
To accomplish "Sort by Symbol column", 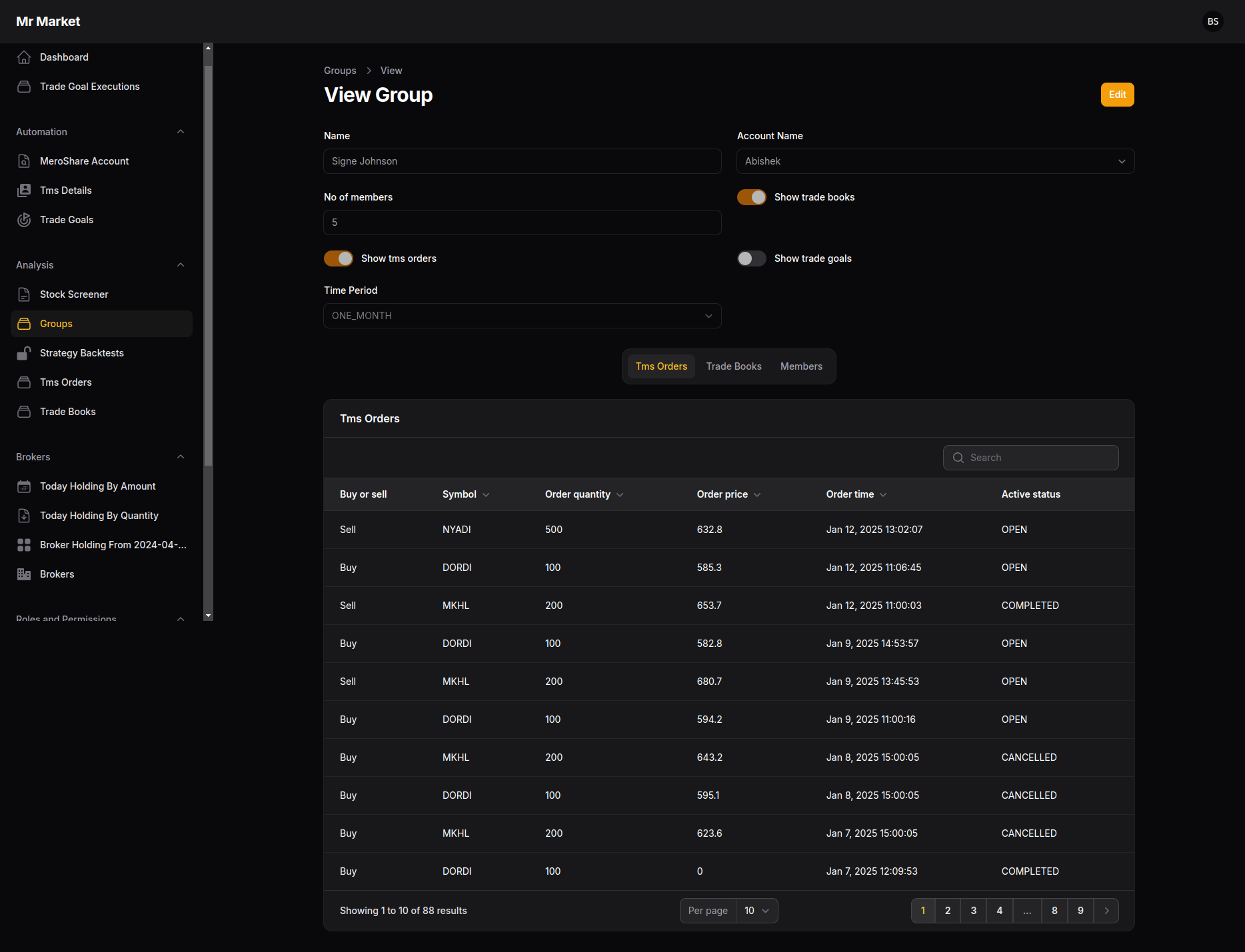I will (466, 494).
